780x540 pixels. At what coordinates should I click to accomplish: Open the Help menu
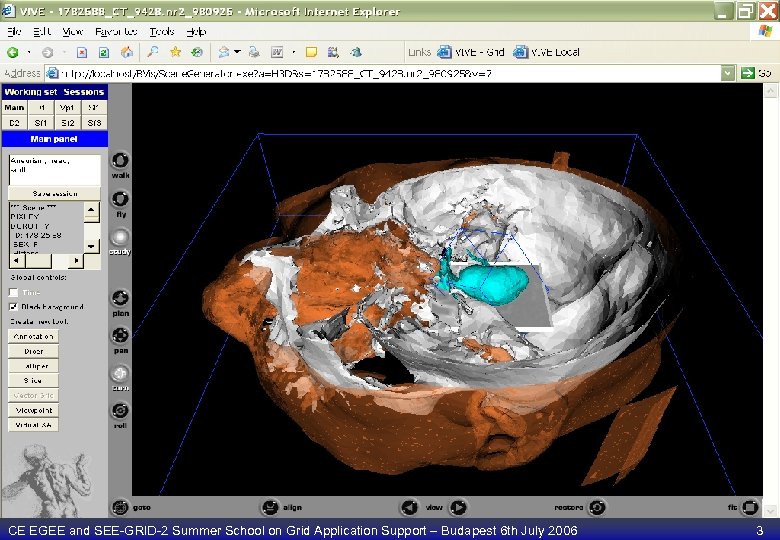coord(196,32)
